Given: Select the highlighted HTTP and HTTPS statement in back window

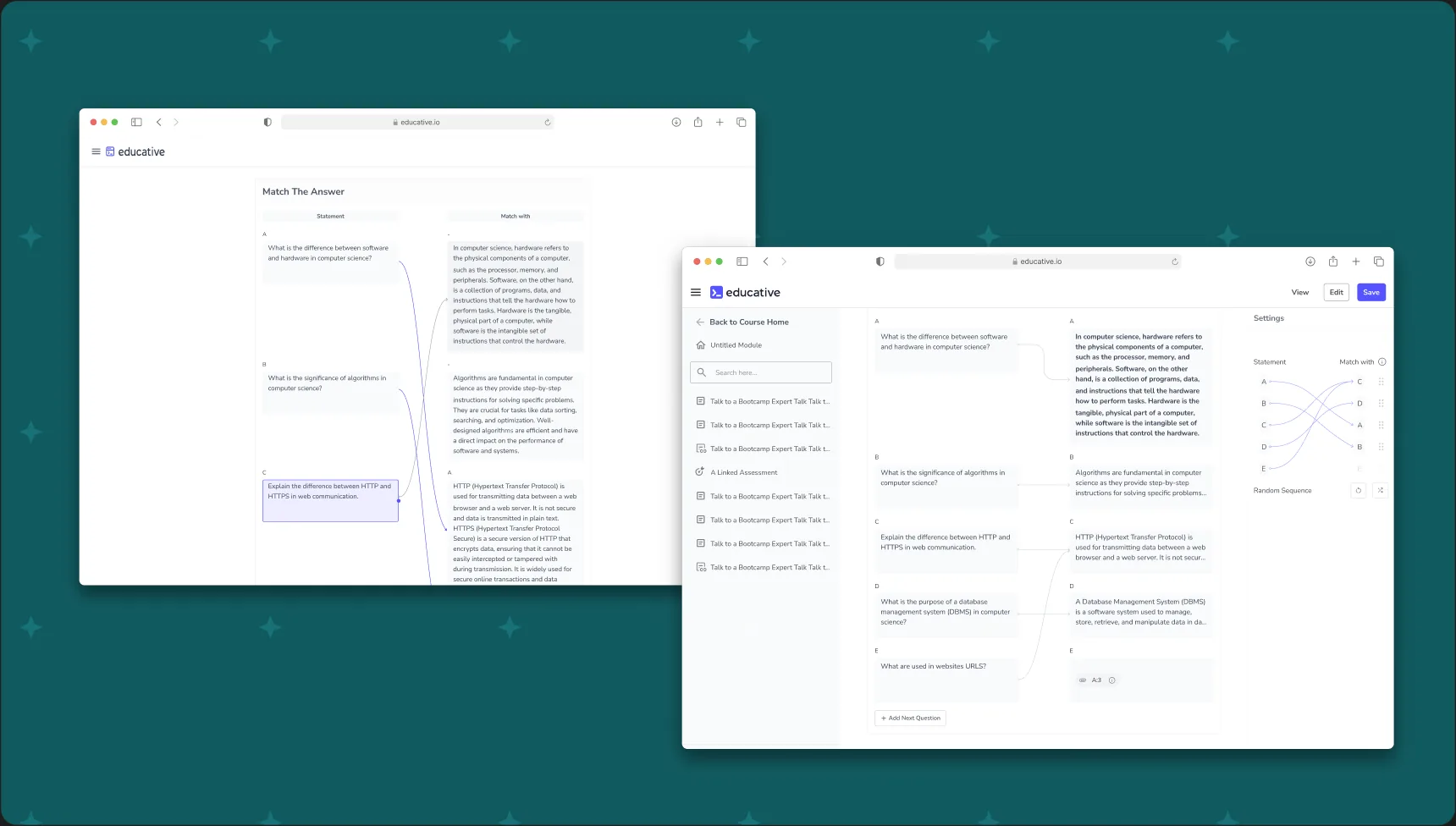Looking at the screenshot, I should pyautogui.click(x=330, y=500).
